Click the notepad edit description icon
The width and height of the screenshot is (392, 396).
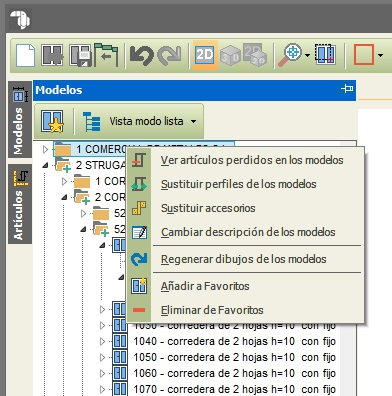[139, 232]
